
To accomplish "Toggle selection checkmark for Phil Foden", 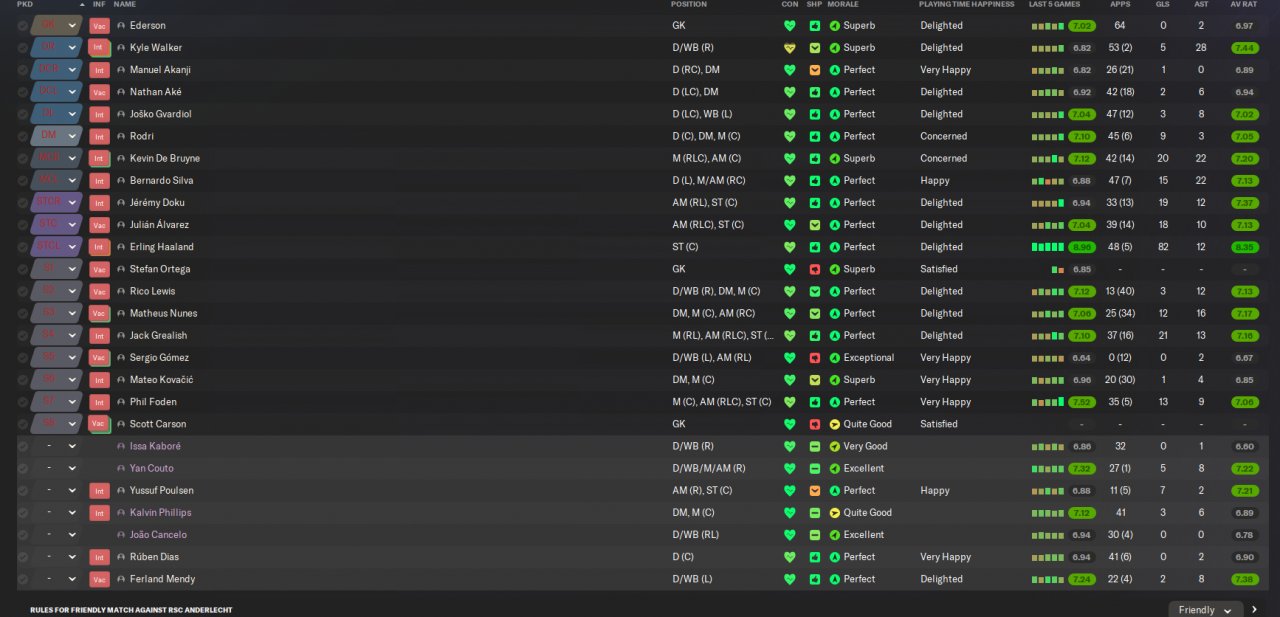I will pos(22,402).
